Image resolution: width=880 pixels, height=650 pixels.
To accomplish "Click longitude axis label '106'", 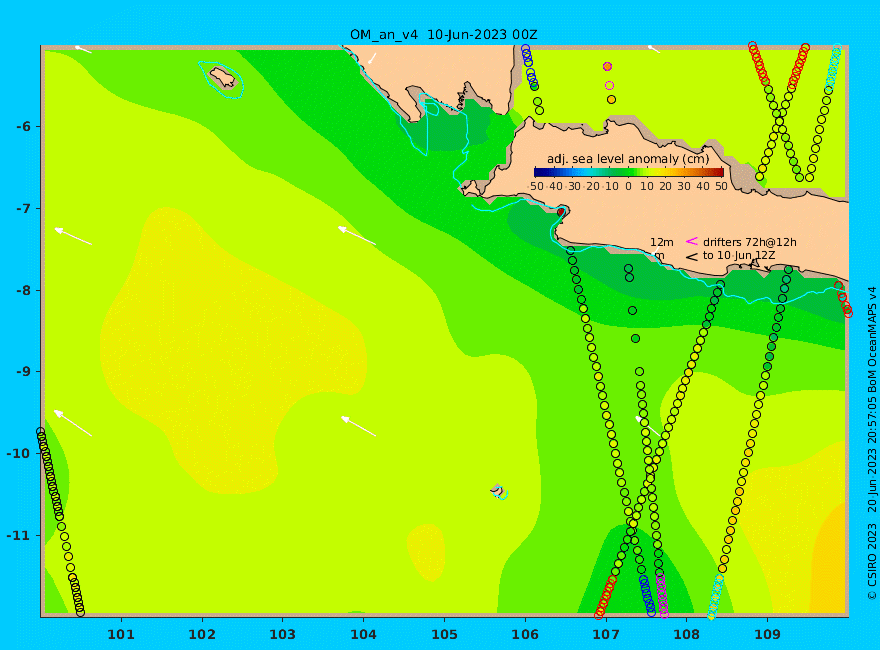I will click(525, 635).
